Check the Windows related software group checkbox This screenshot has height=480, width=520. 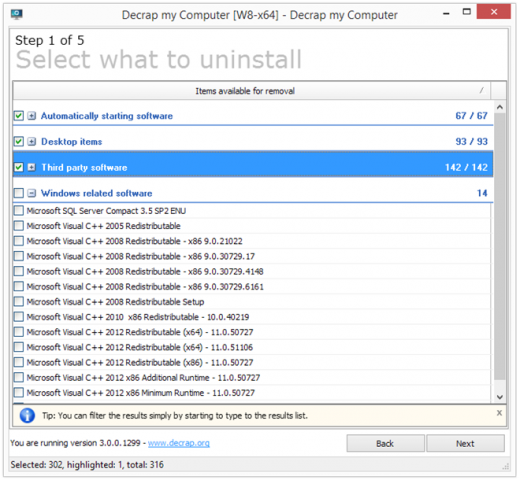(x=19, y=193)
